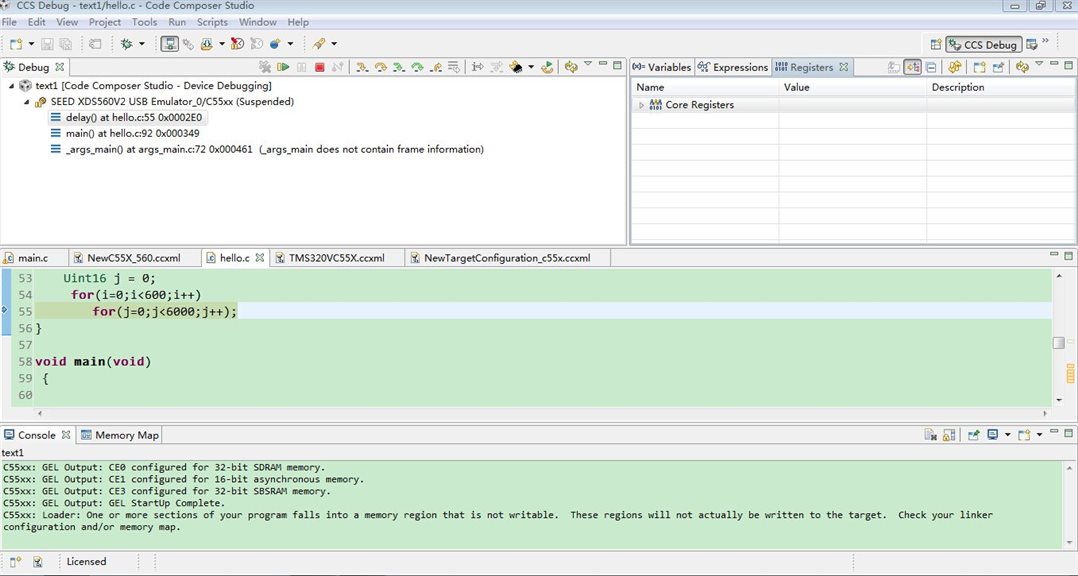Toggle Scroll Lock in Console
Viewport: 1078px width, 576px height.
[x=949, y=435]
